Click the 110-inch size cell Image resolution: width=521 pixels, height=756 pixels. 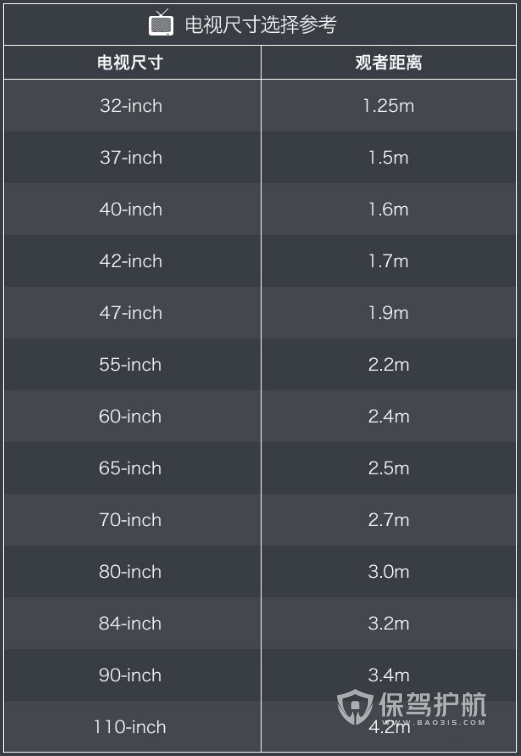click(x=130, y=727)
